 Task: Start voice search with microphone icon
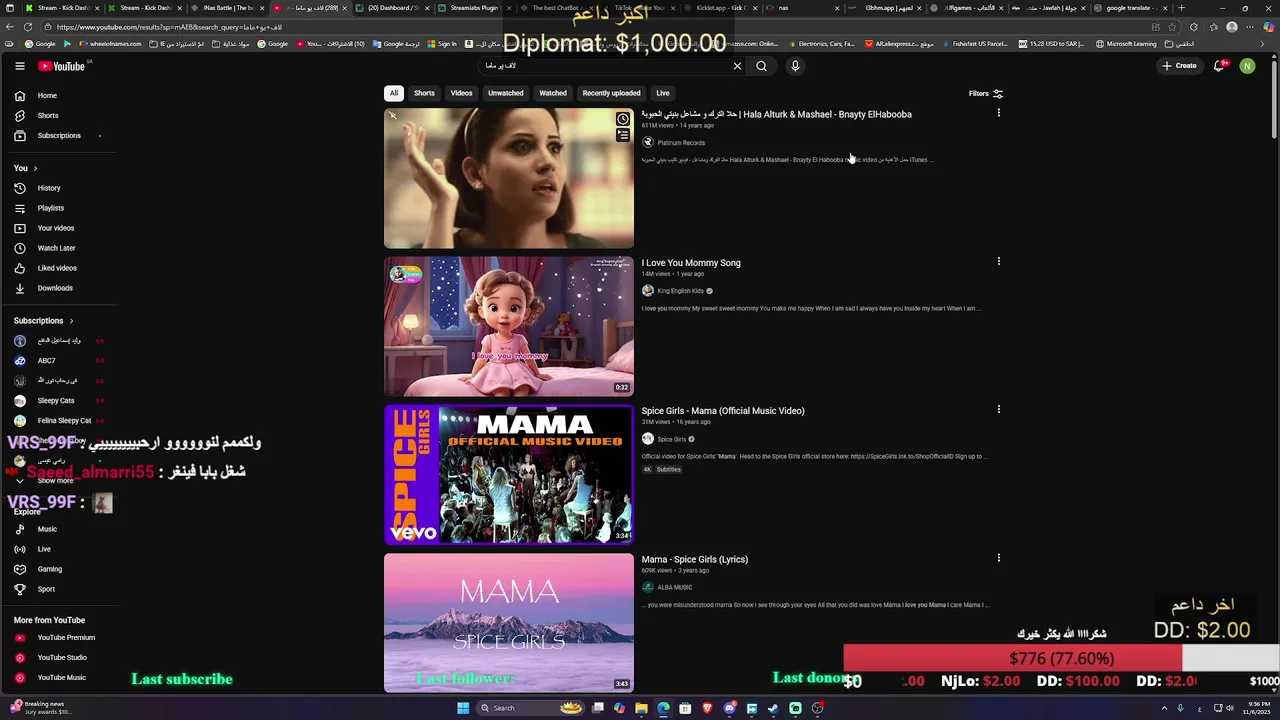tap(795, 66)
